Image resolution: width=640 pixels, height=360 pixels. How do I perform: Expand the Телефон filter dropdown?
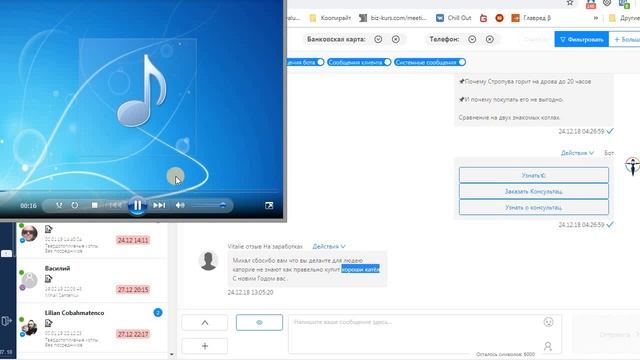click(472, 39)
